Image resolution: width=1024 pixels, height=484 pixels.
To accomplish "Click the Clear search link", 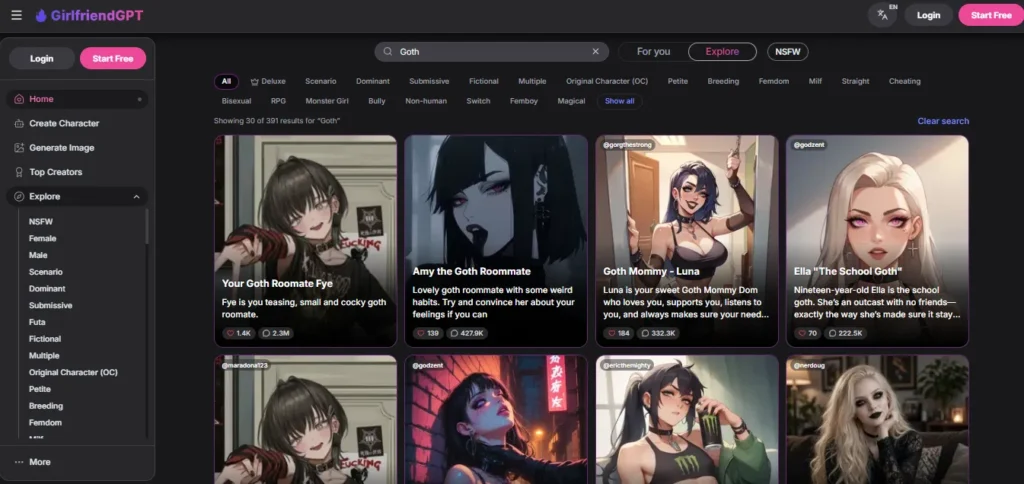I will (943, 121).
